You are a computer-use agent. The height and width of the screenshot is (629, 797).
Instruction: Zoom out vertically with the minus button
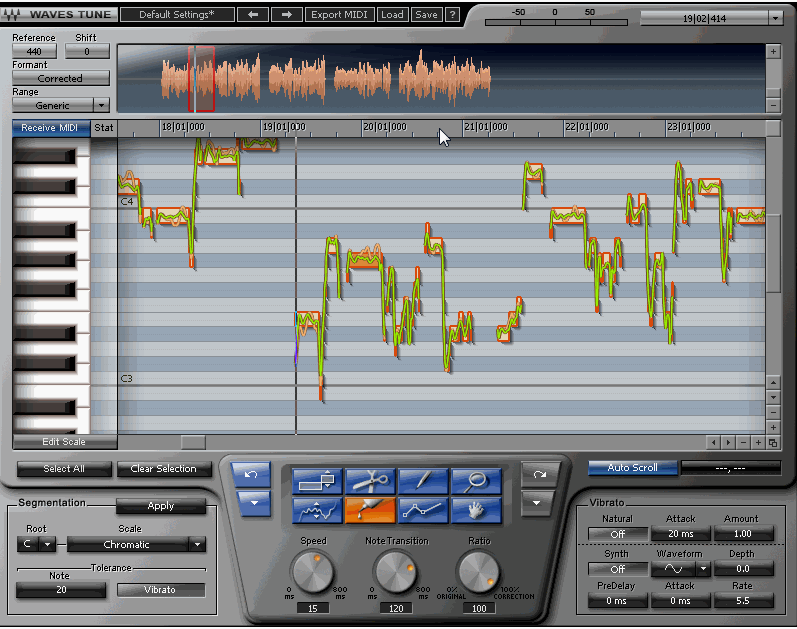773,412
